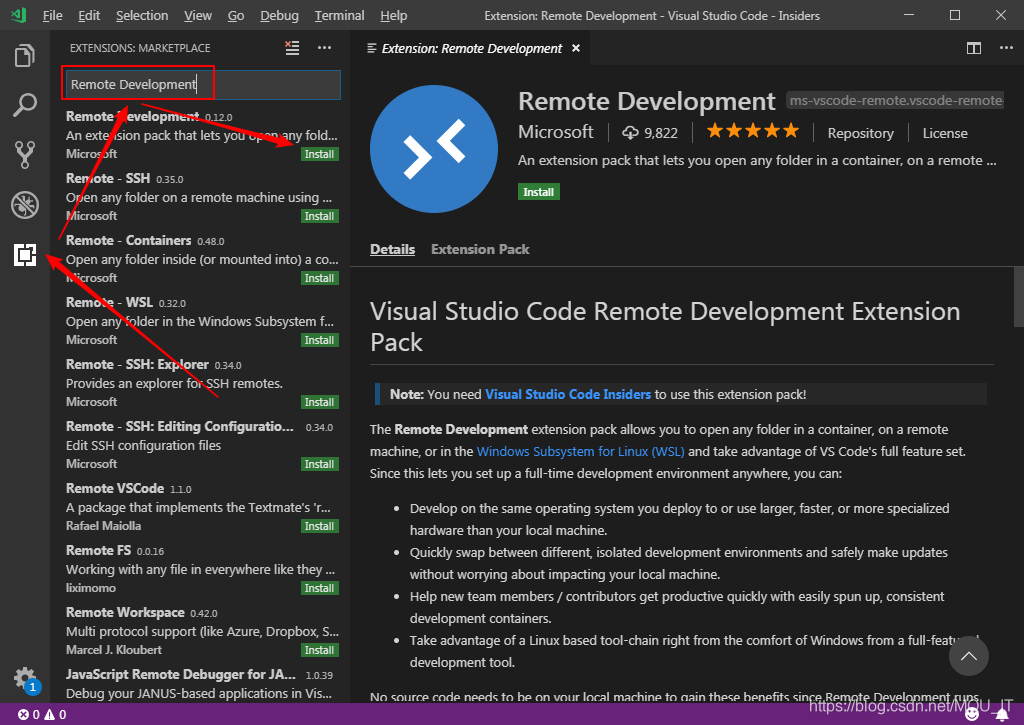
Task: Select JavaScript Remote Debugger for JANUS entry
Action: pyautogui.click(x=200, y=683)
